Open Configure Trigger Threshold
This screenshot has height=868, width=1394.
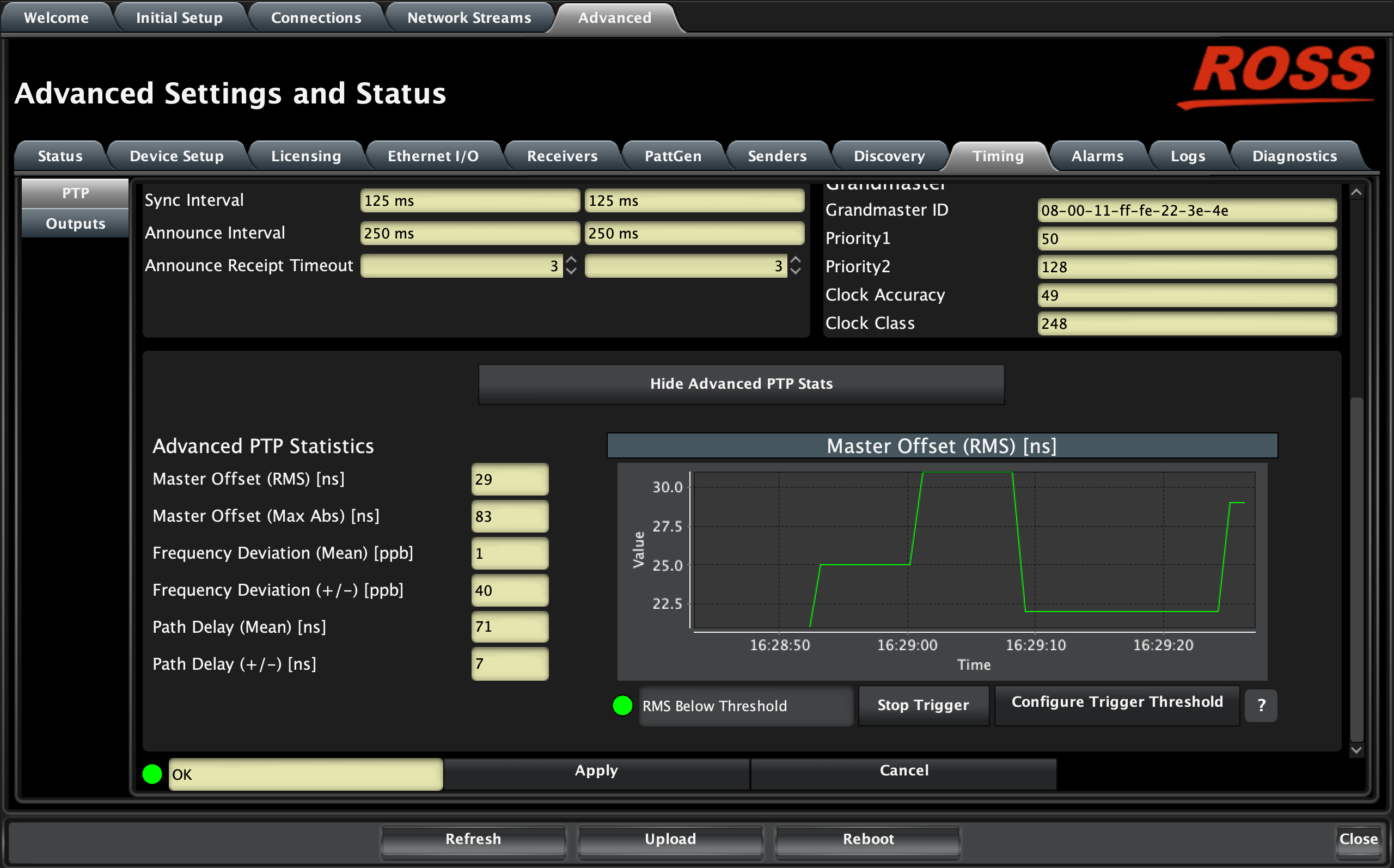(1116, 702)
